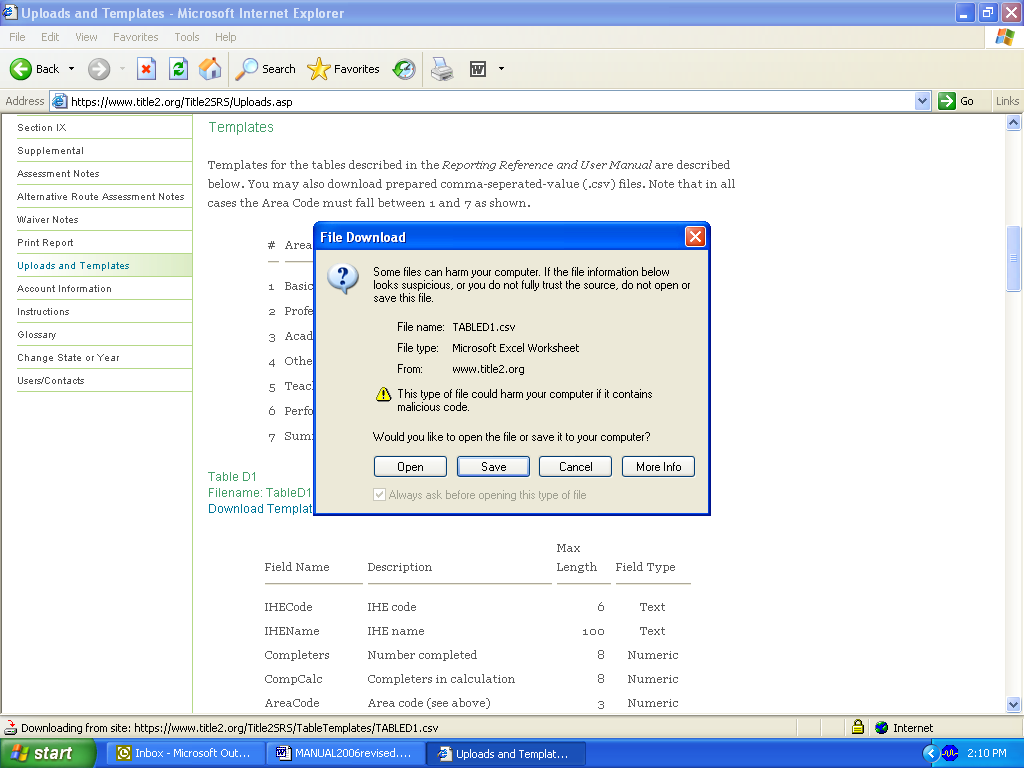Open the Tools menu
Screen dimensions: 1024x768
[x=186, y=37]
